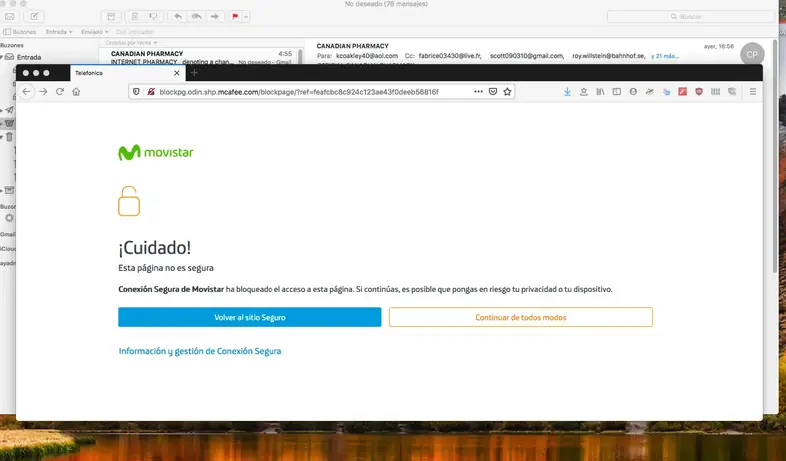Screen dimensions: 786x461
Task: Open Información y gestión de Conexión Segura link
Action: 200,351
